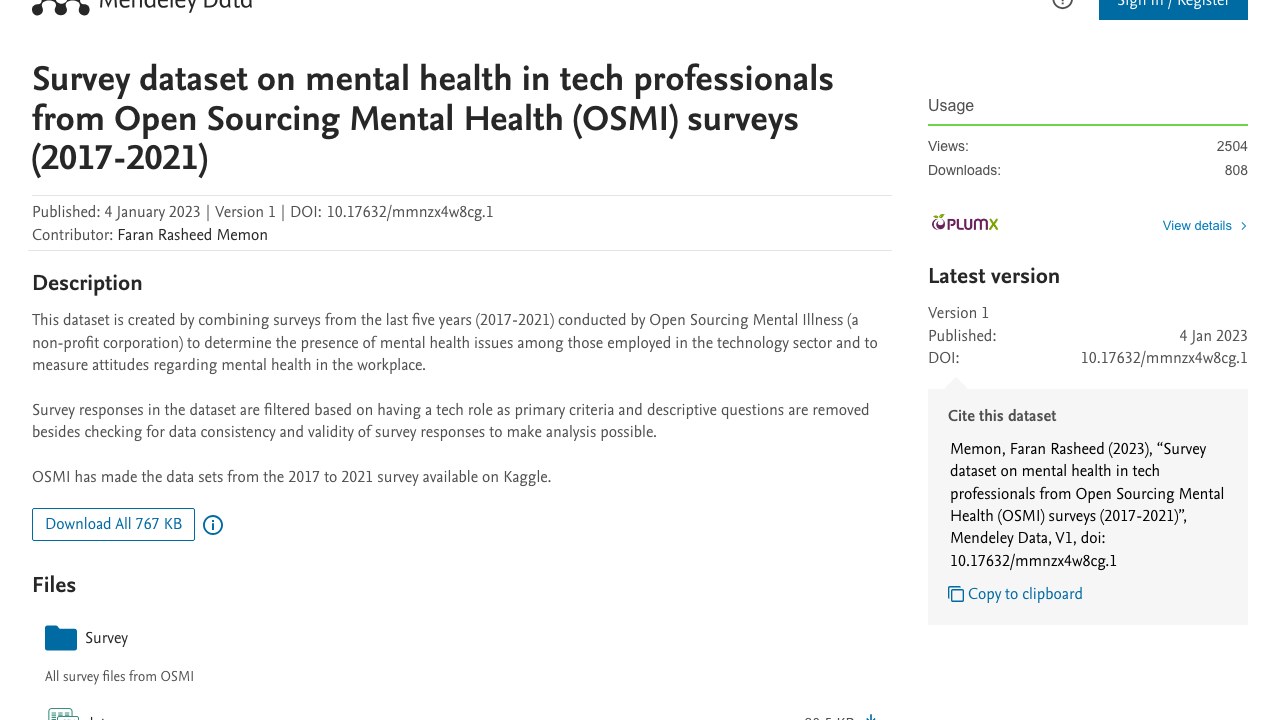
Task: Click the Download All 767 KB button
Action: coord(113,524)
